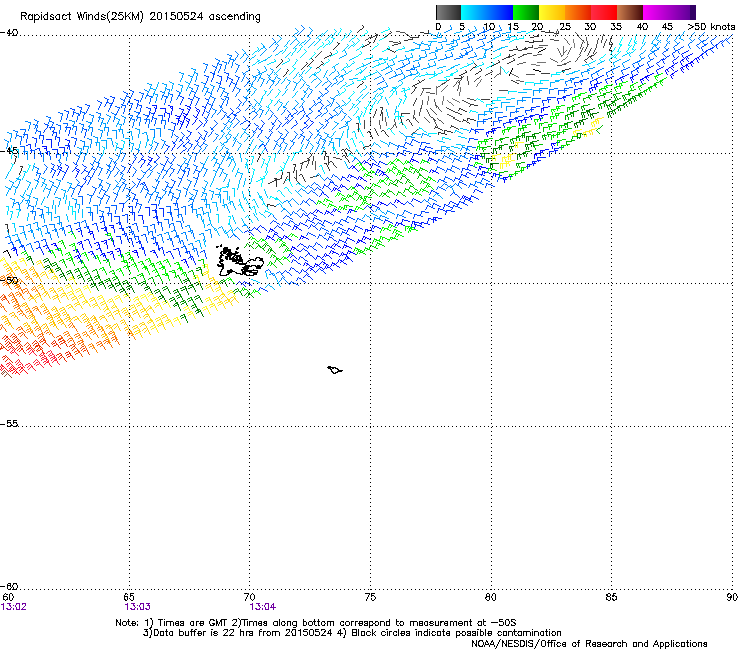Click the gray 0–5 knots legend segment
This screenshot has width=740, height=650.
pos(448,12)
